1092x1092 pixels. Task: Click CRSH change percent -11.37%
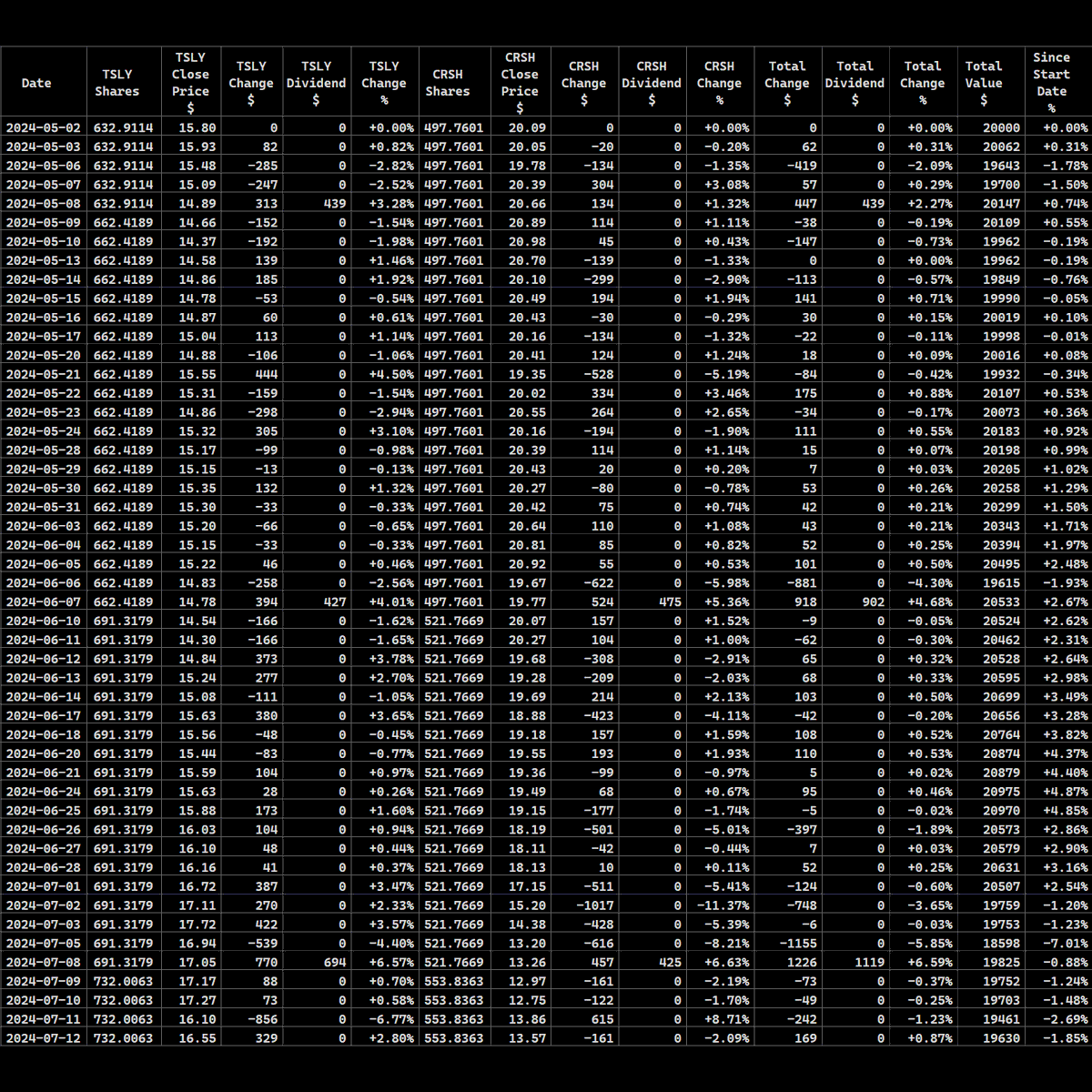pyautogui.click(x=723, y=905)
